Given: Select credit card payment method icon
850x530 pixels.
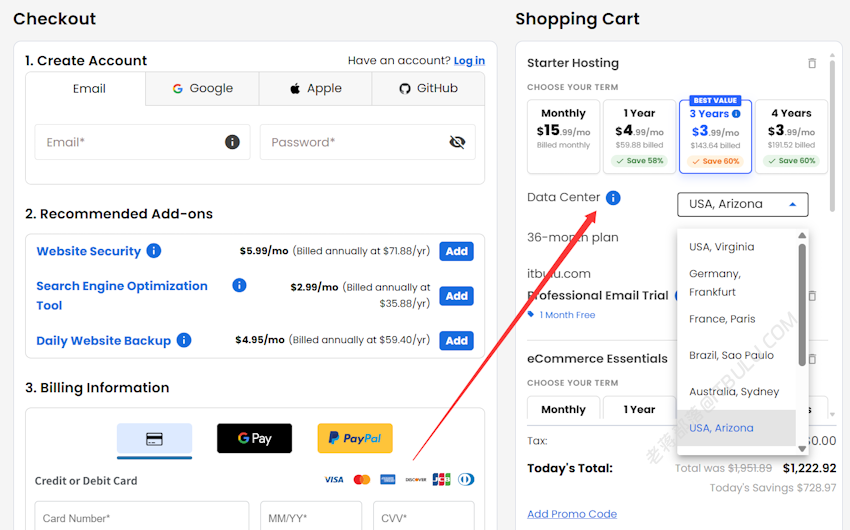Looking at the screenshot, I should click(154, 438).
